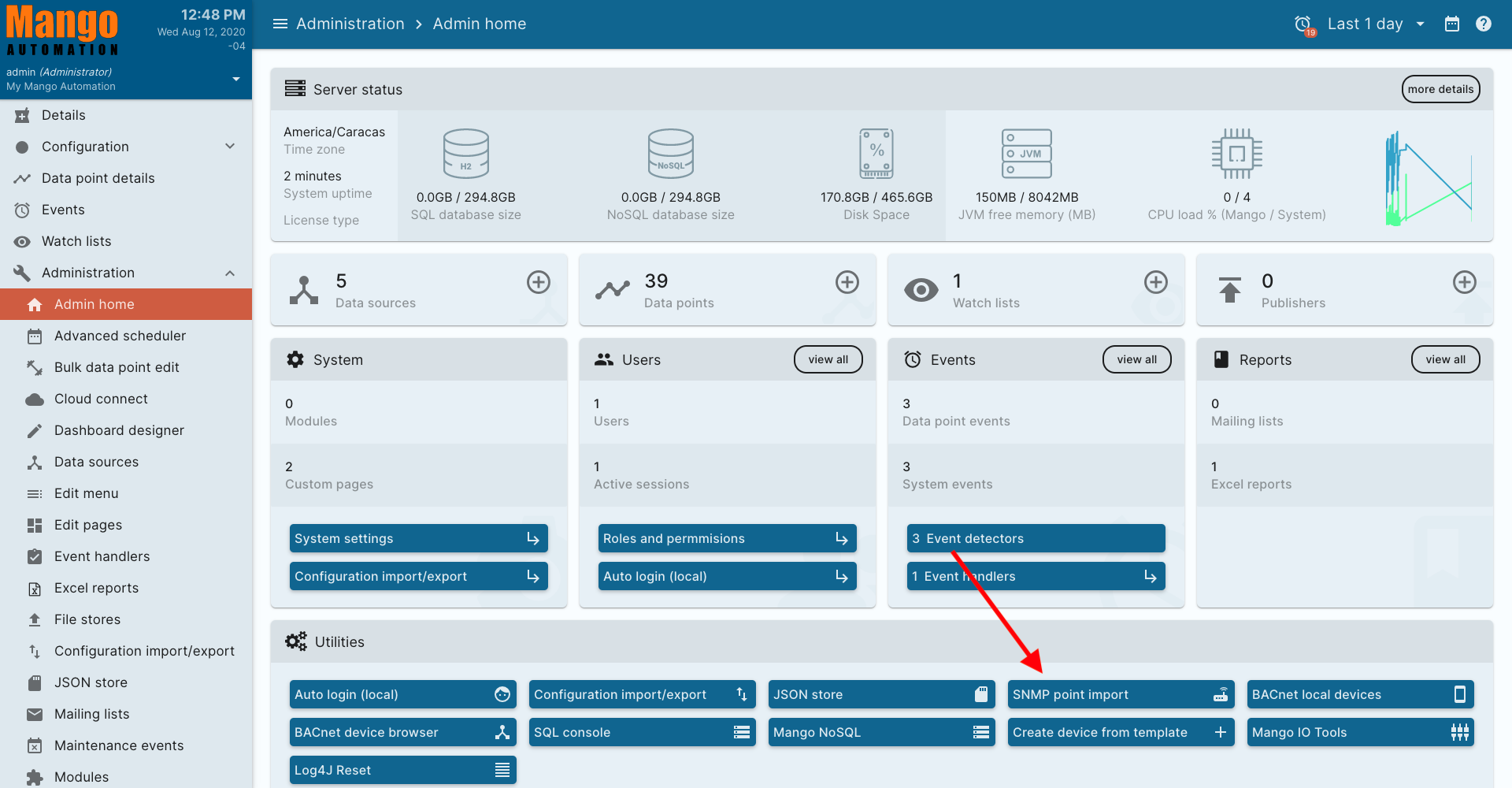
Task: Open Advanced scheduler page
Action: point(126,336)
